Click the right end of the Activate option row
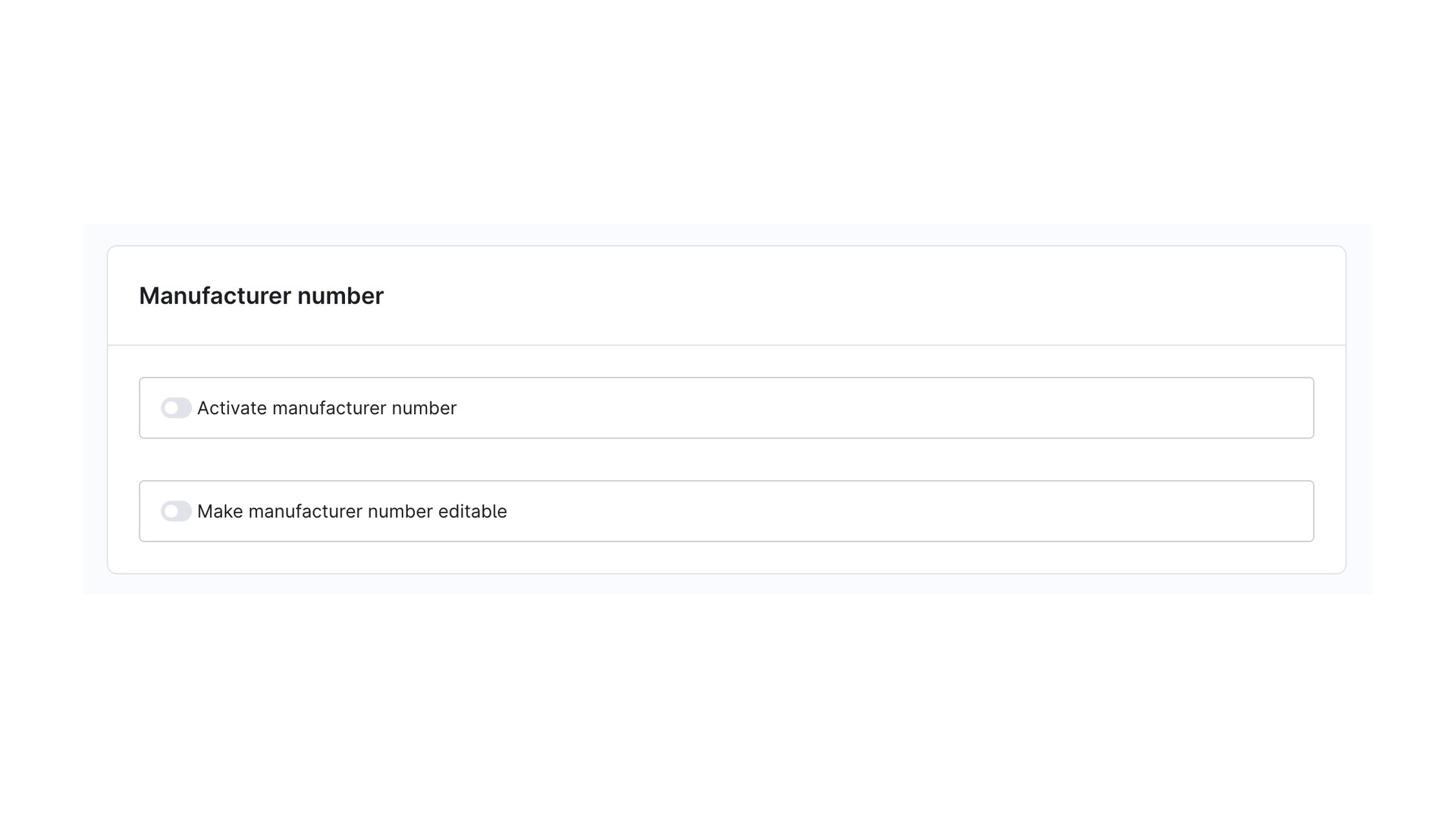1456x819 pixels. tap(1289, 408)
